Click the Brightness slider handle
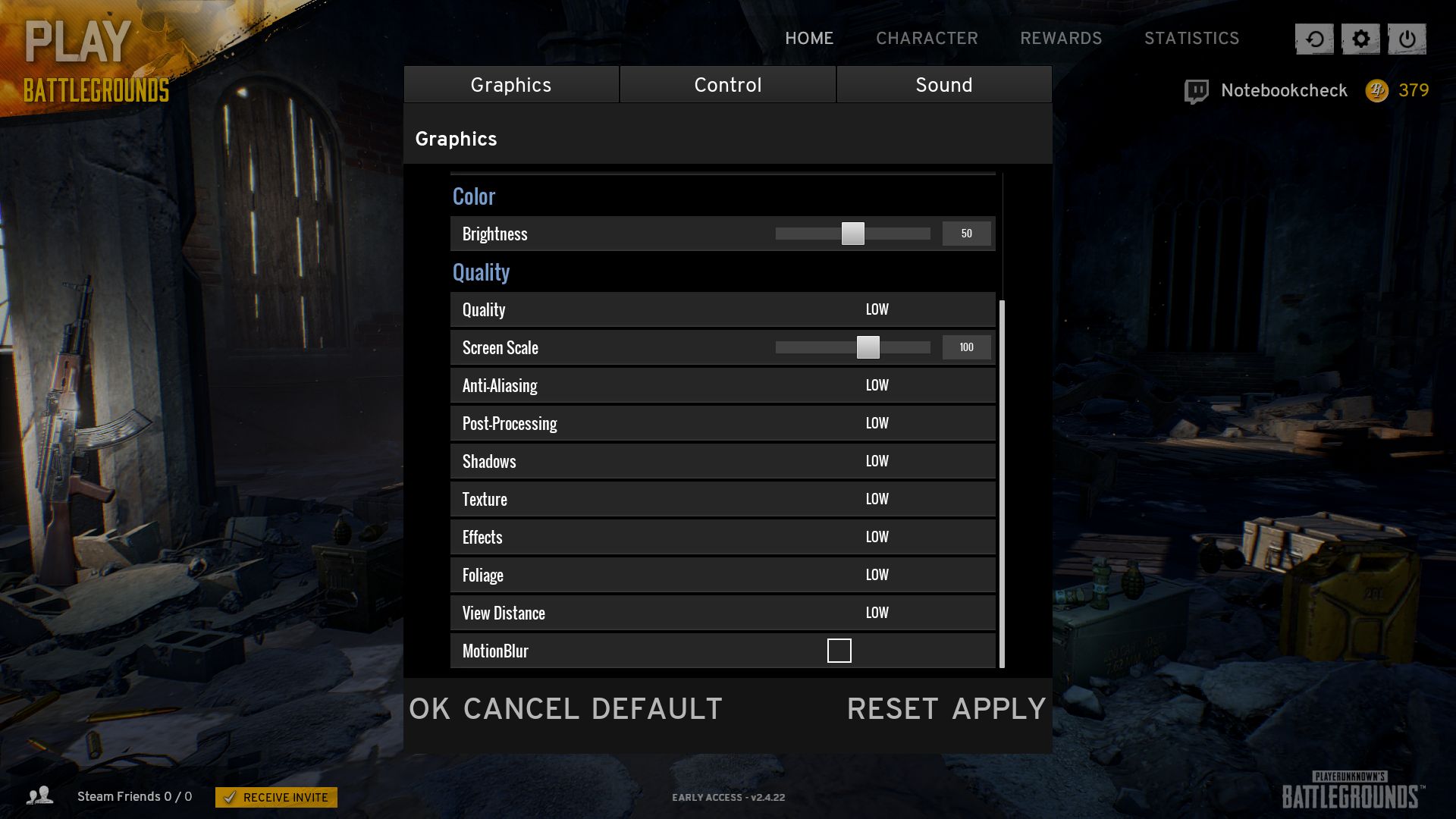 pos(852,234)
